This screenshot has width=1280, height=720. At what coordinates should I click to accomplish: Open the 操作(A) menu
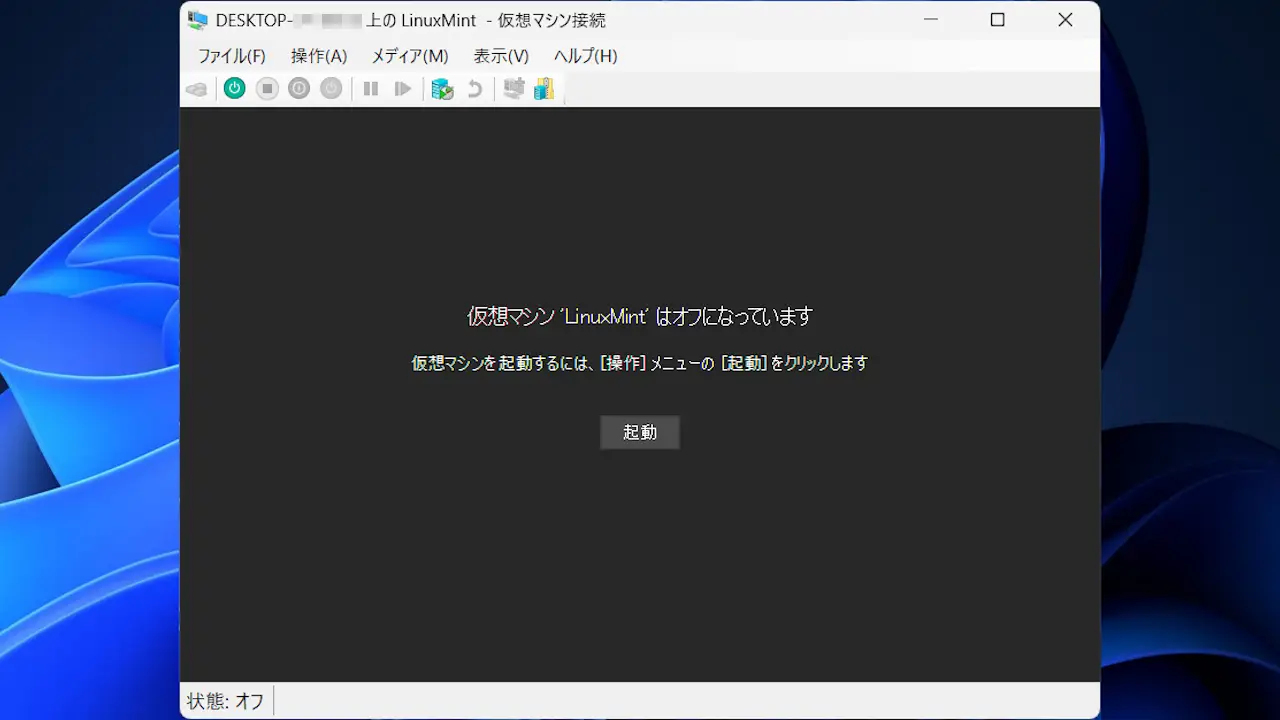coord(319,56)
